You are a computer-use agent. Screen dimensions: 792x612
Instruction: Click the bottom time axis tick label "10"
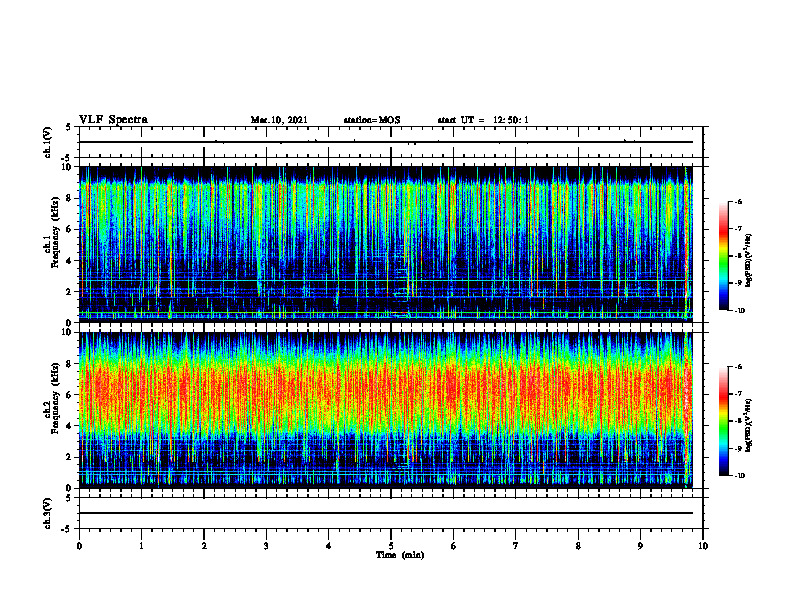coord(703,546)
